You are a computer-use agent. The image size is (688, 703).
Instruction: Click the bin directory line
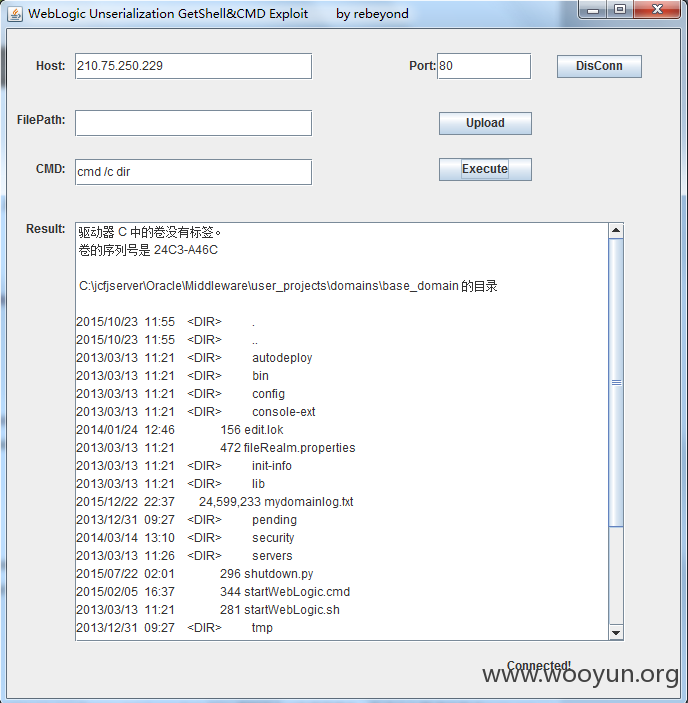173,376
